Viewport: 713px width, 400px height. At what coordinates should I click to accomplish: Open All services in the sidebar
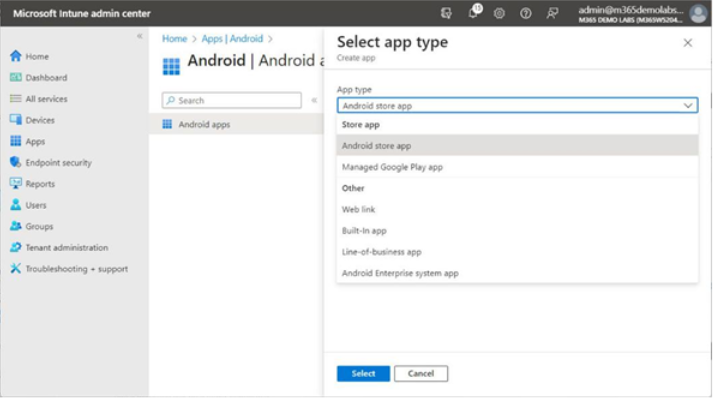(x=38, y=99)
